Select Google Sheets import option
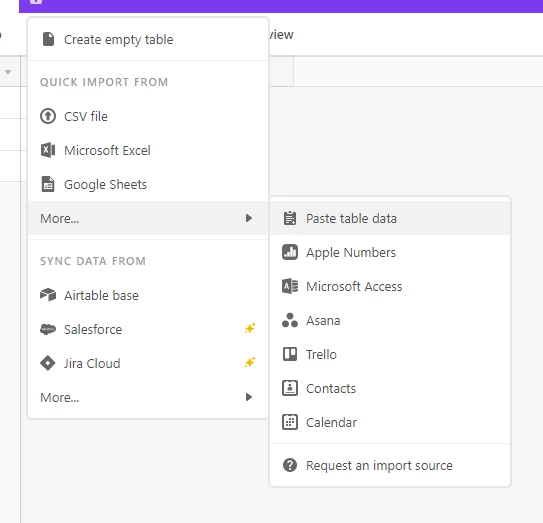The width and height of the screenshot is (543, 523). pyautogui.click(x=148, y=184)
